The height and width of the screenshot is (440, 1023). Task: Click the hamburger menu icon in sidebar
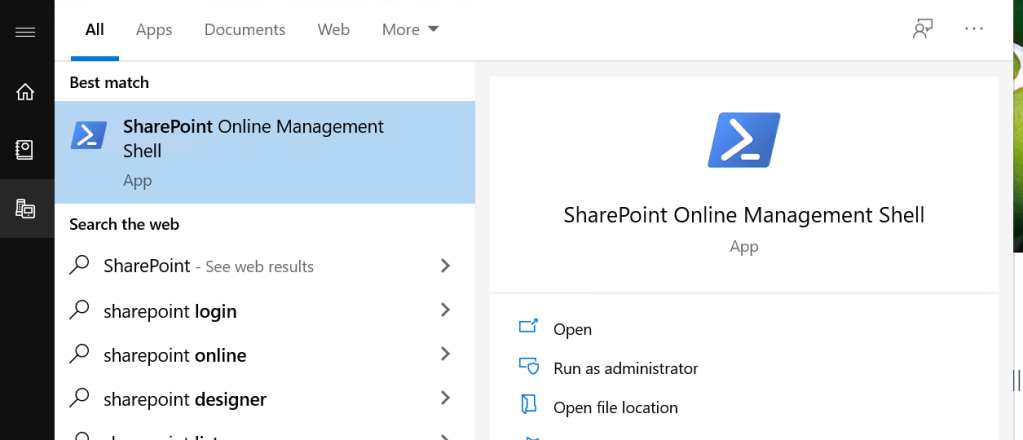(x=26, y=32)
